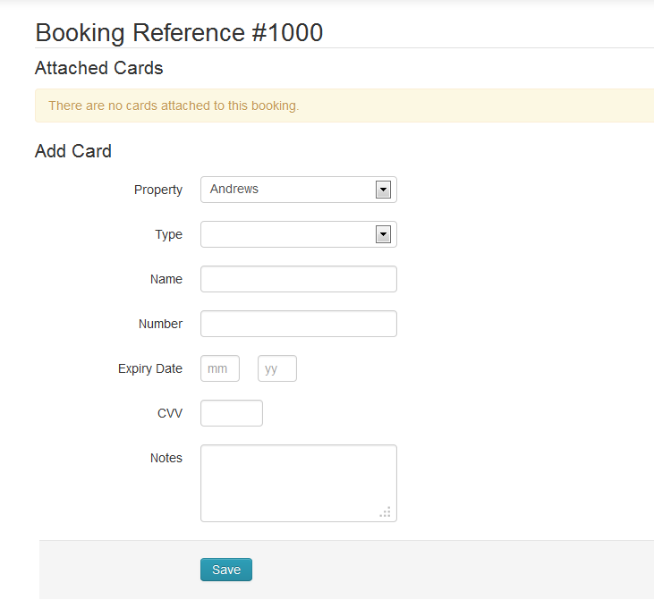Click the Notes field label
This screenshot has width=654, height=600.
click(166, 458)
